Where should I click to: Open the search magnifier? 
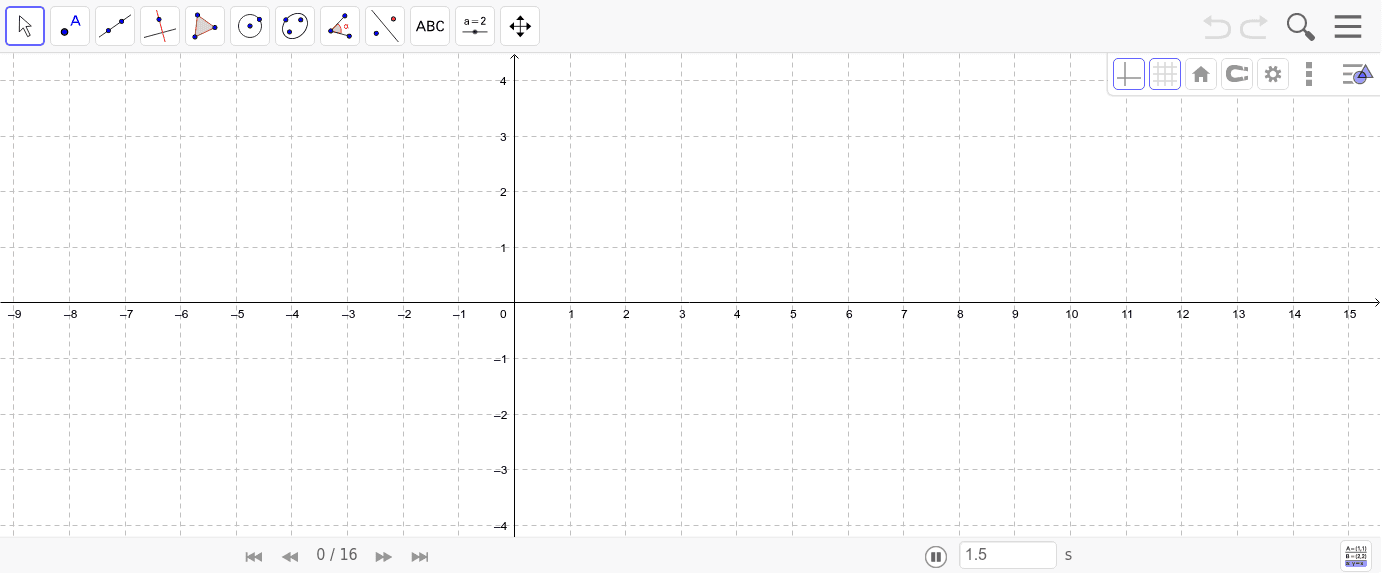[x=1300, y=27]
